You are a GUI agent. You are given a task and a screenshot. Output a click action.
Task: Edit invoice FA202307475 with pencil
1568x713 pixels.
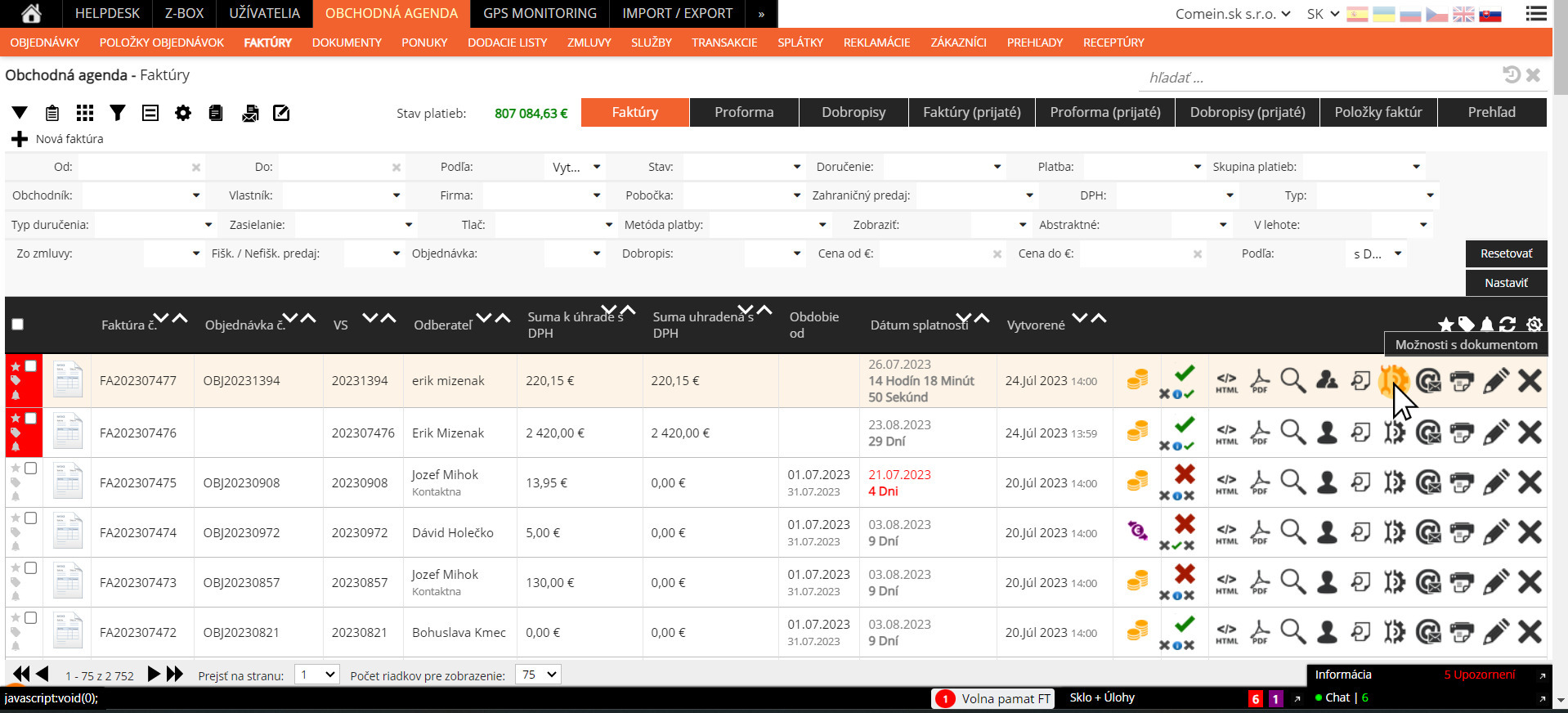1495,482
